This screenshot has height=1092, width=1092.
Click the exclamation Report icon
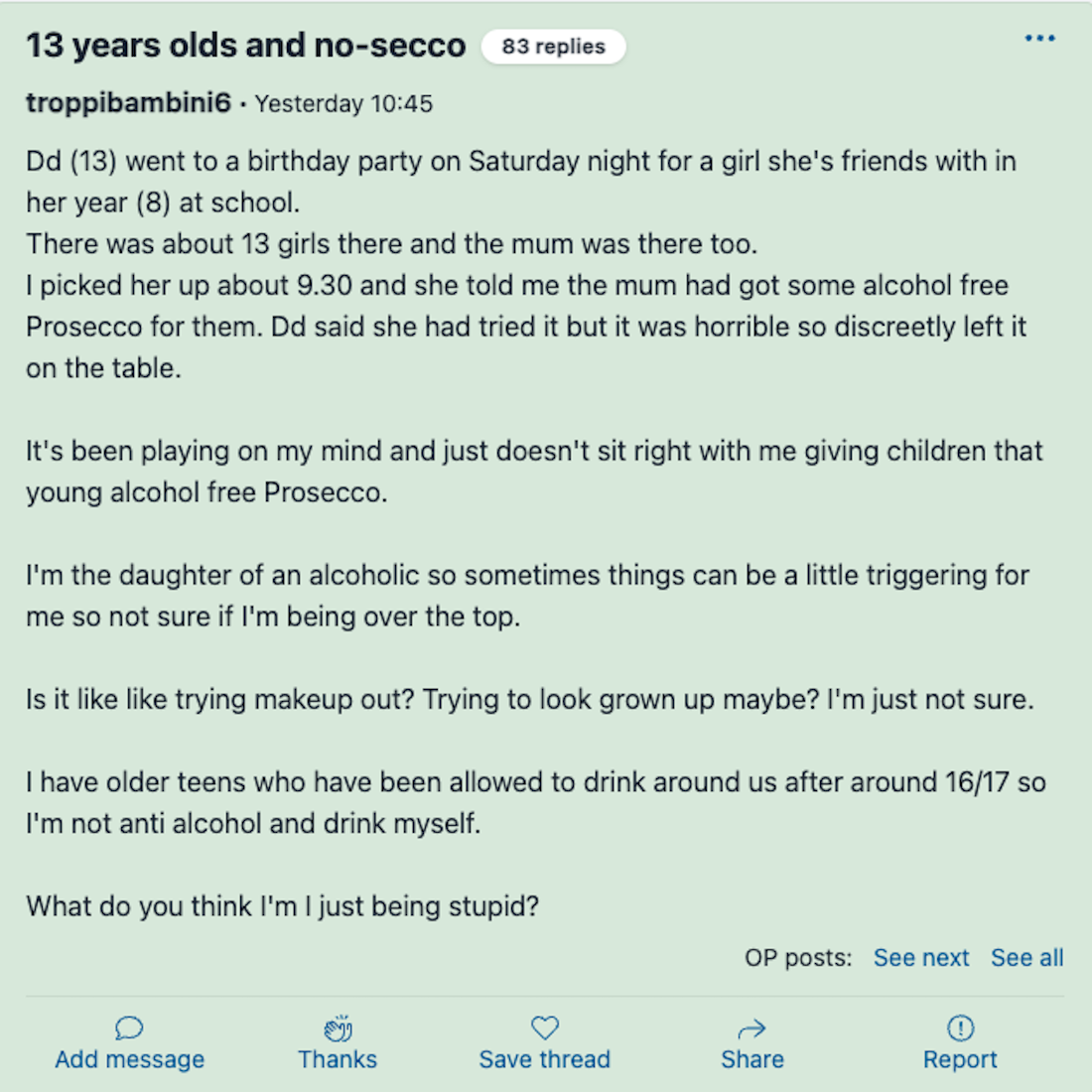tap(960, 1027)
